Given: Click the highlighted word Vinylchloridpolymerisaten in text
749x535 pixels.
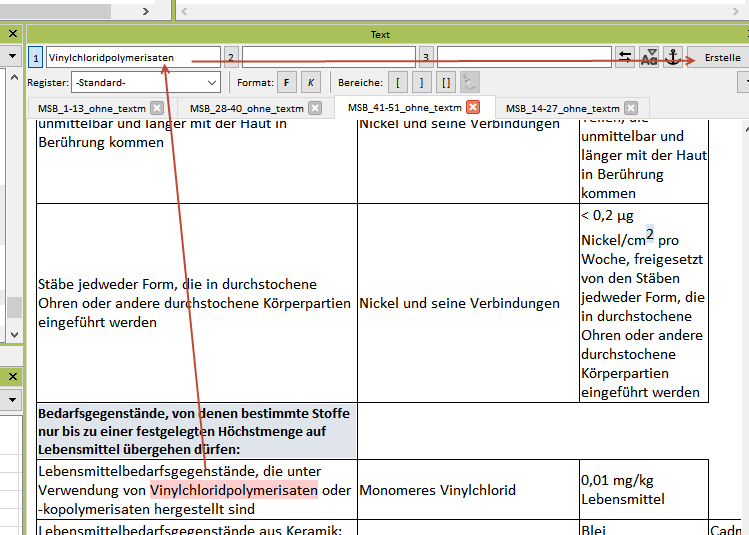Looking at the screenshot, I should [233, 490].
